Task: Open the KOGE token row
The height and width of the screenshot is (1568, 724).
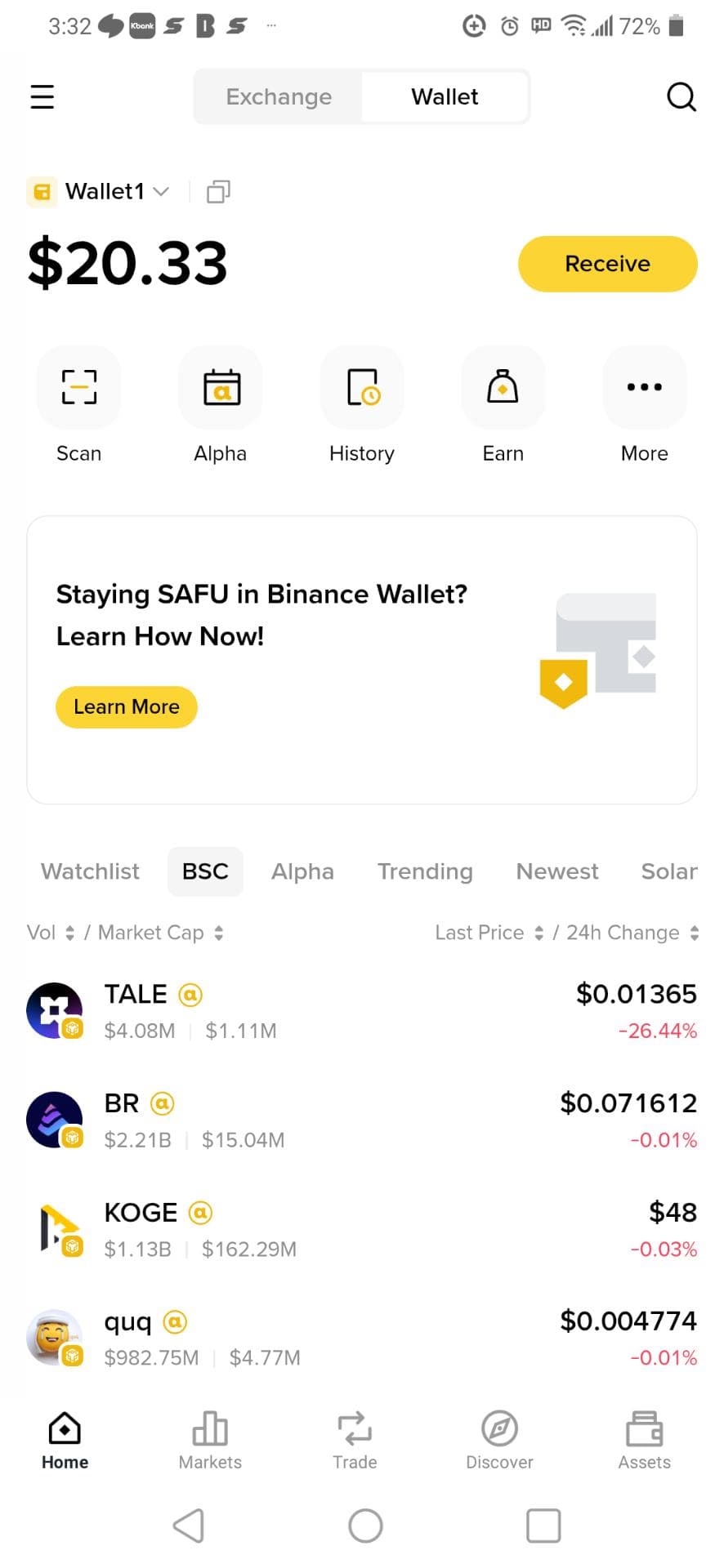Action: tap(362, 1231)
